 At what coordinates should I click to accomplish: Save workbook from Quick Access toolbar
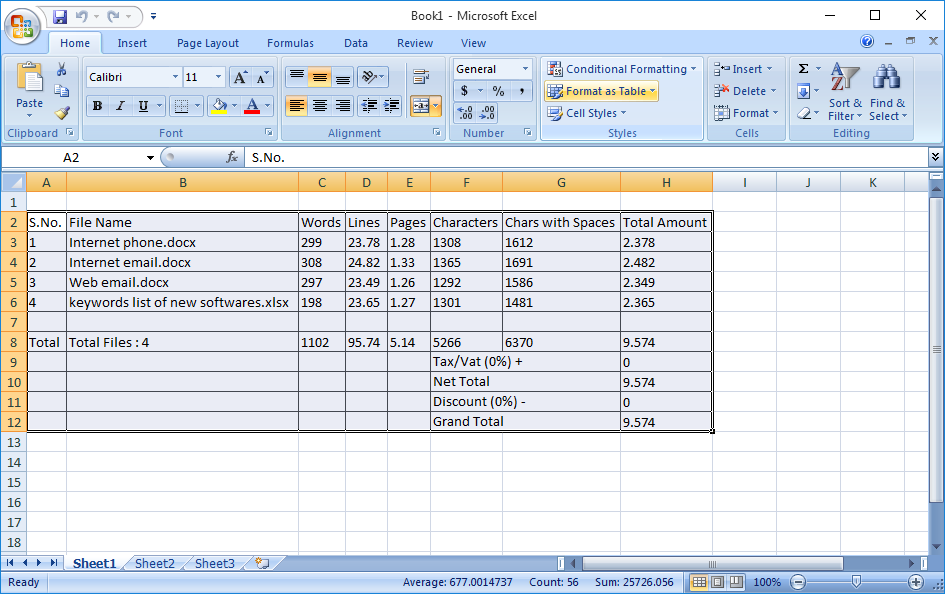pos(60,16)
